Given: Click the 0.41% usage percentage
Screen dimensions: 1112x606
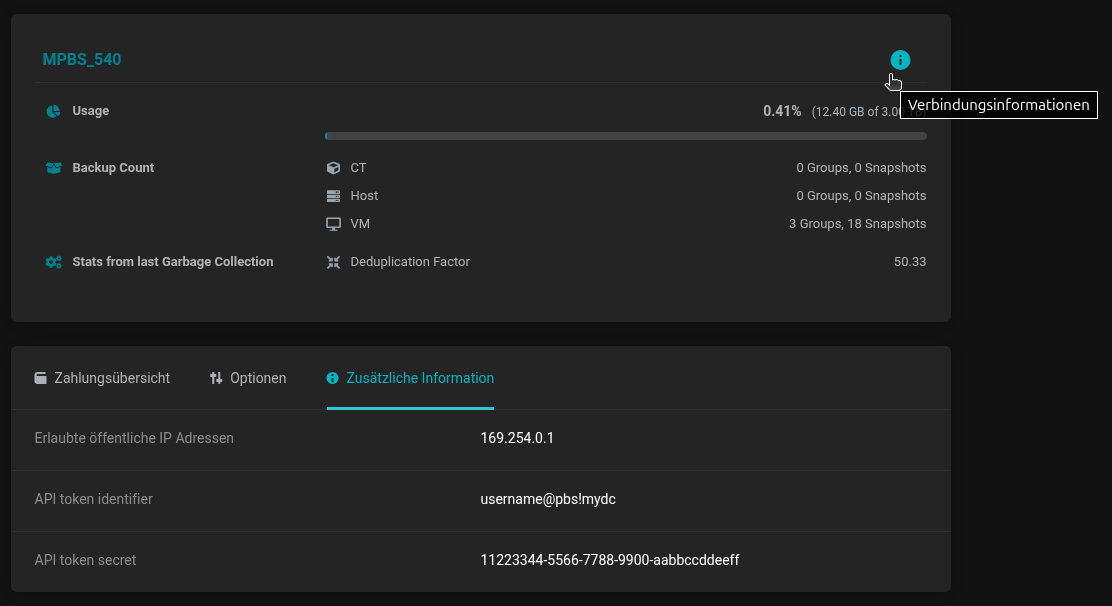Looking at the screenshot, I should point(782,111).
